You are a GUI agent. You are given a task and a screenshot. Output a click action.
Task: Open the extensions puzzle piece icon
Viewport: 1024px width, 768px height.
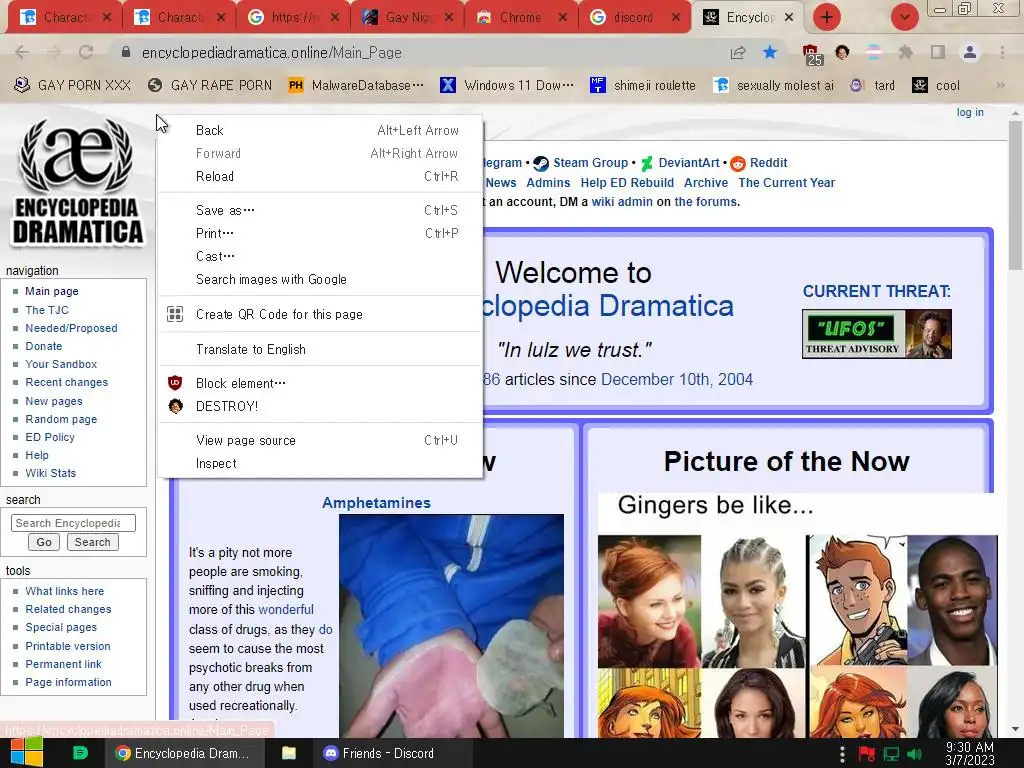click(905, 52)
